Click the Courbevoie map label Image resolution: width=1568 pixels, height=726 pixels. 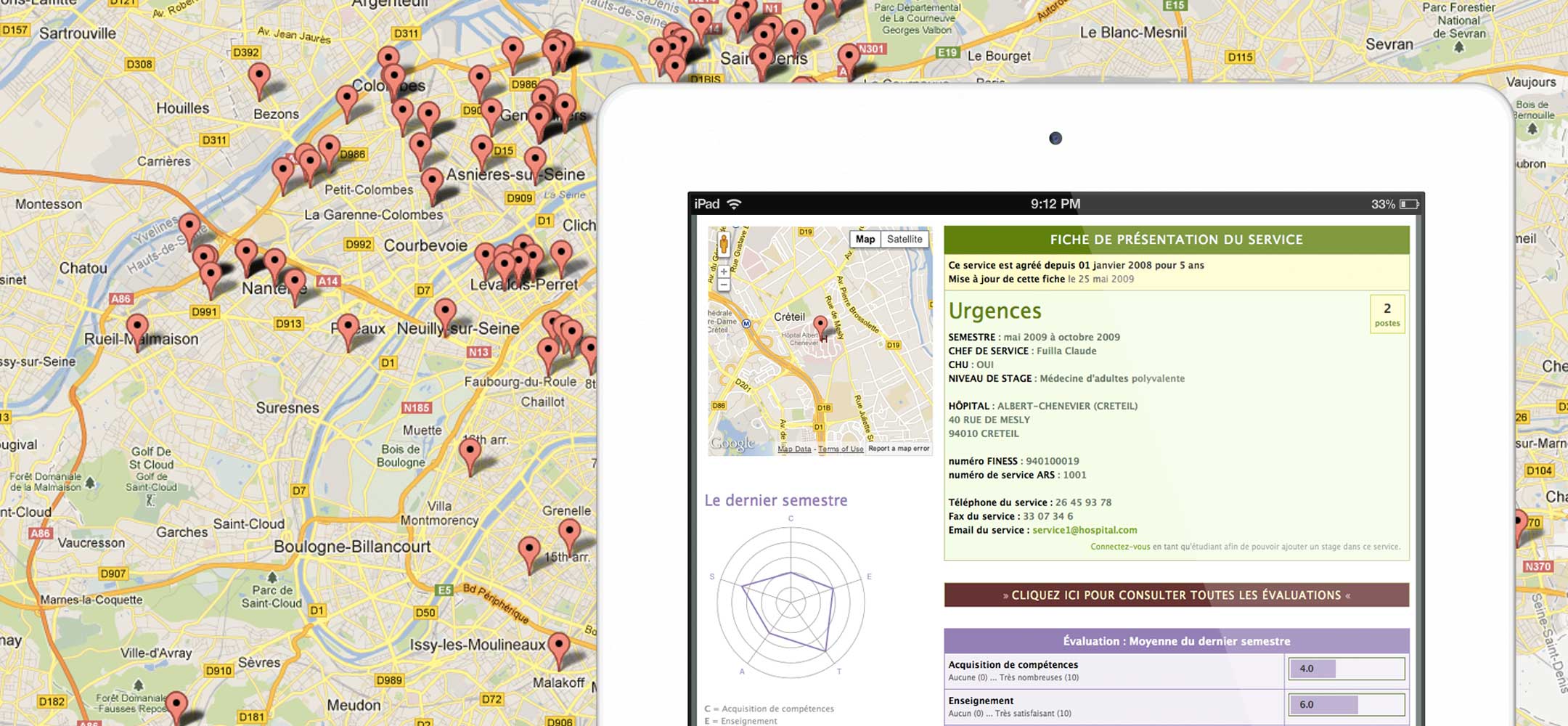[425, 245]
